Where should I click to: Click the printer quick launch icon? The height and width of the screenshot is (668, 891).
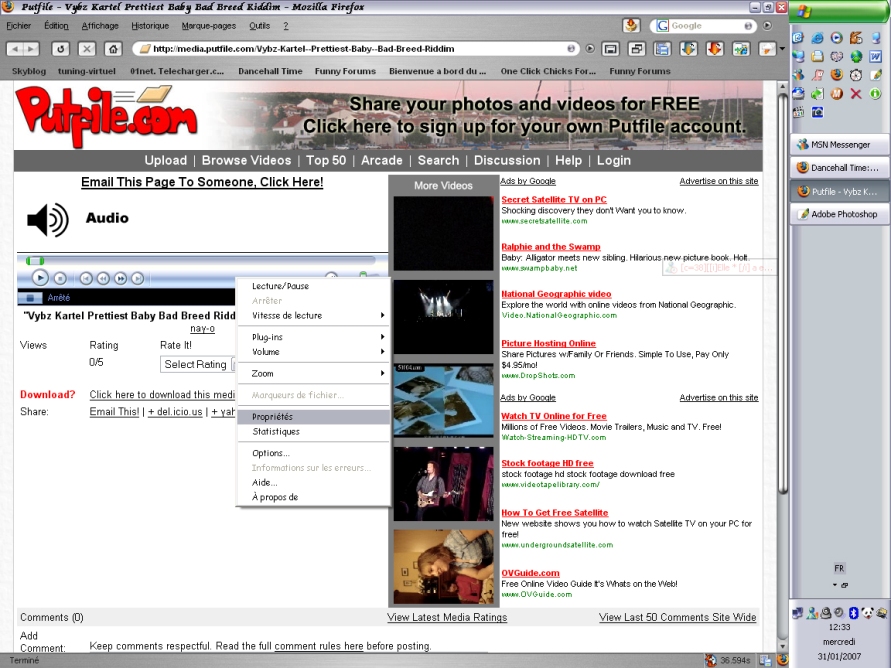pyautogui.click(x=798, y=94)
